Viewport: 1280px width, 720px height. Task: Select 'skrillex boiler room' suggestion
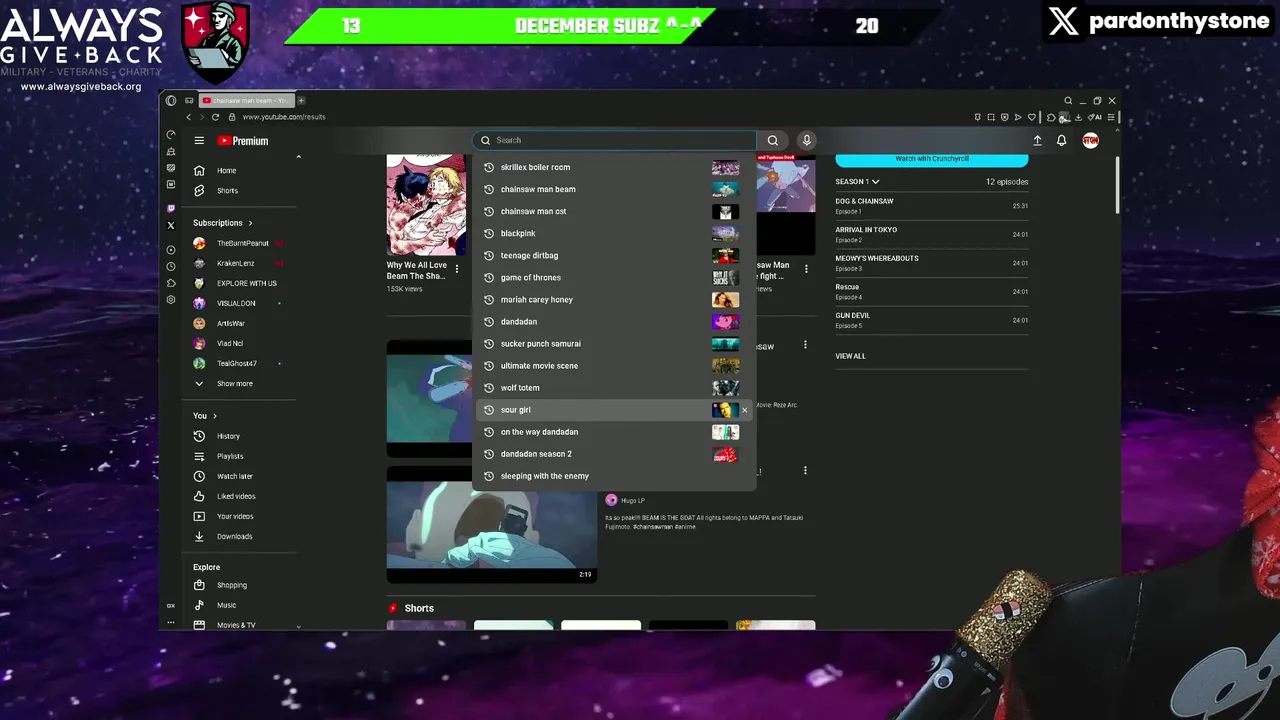tap(613, 168)
